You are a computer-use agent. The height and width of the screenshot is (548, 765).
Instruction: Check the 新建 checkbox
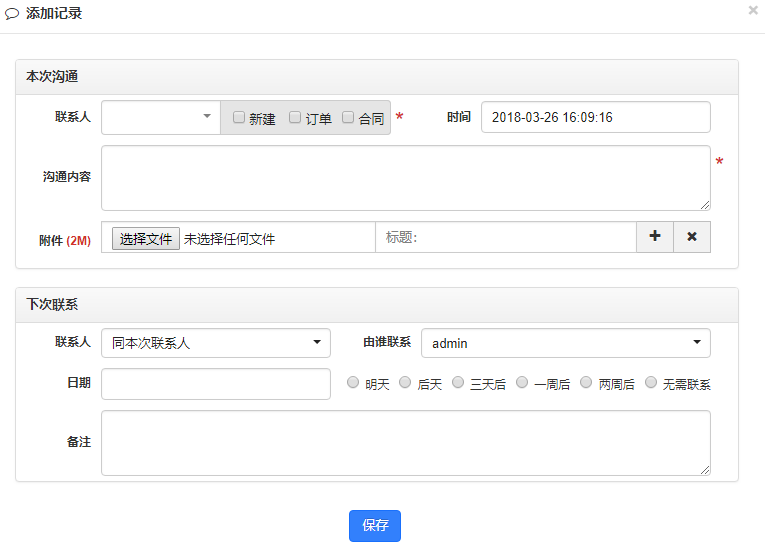click(x=239, y=117)
